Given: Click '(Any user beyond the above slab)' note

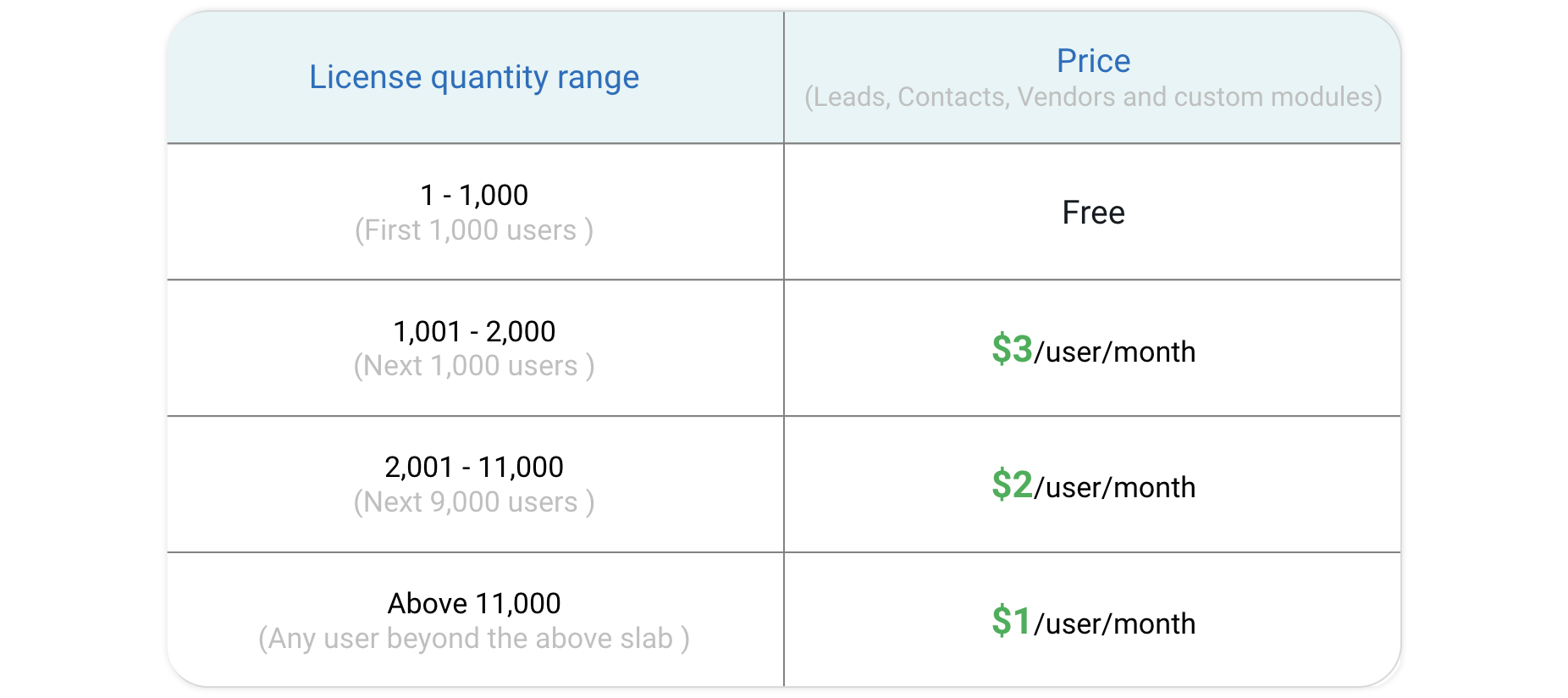Looking at the screenshot, I should tap(473, 639).
